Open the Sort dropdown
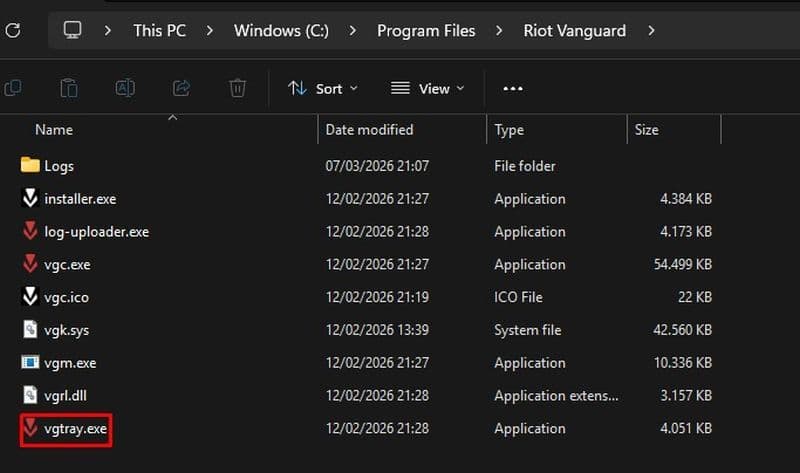The height and width of the screenshot is (473, 800). click(322, 89)
